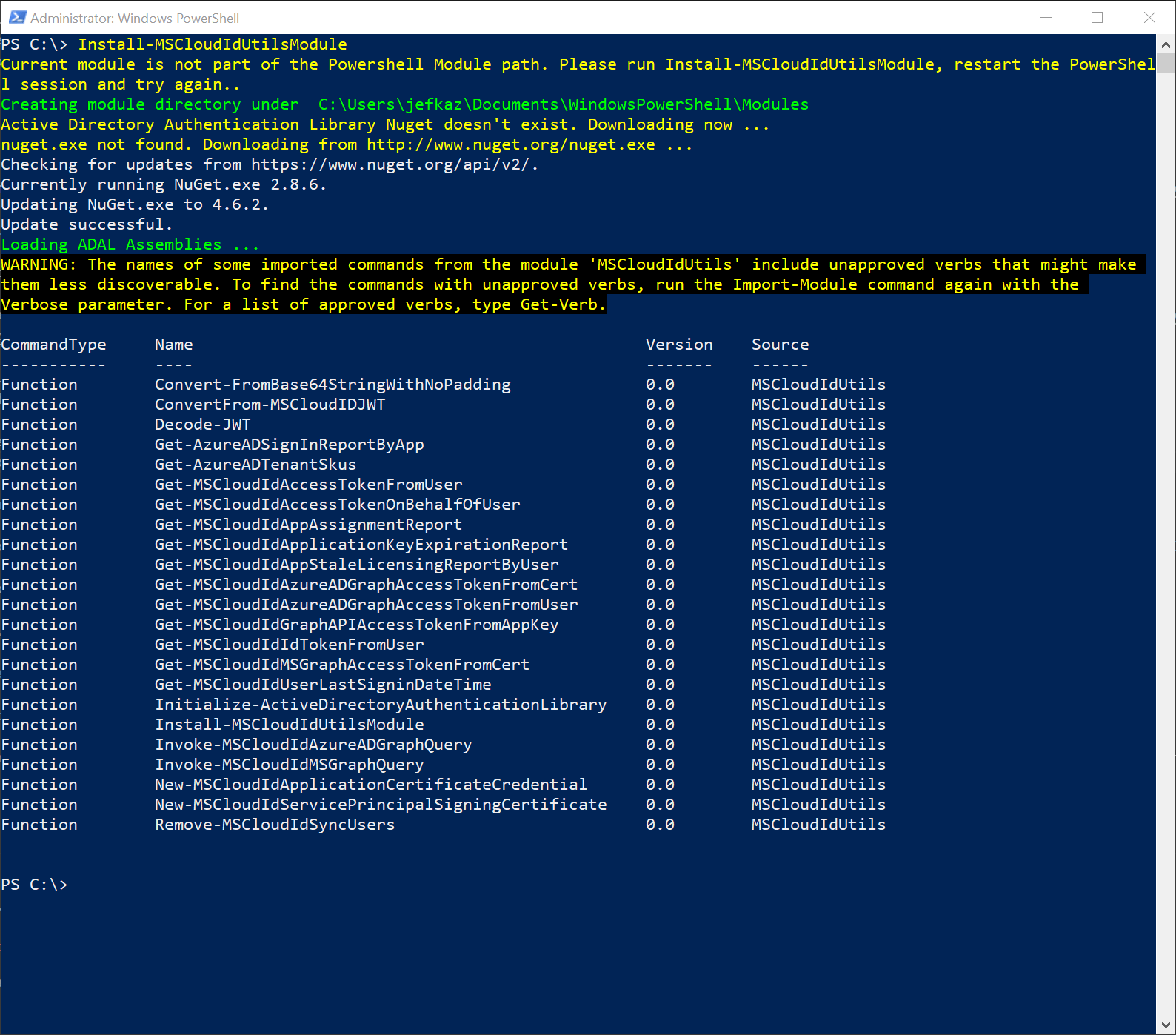Click the bottom 'PS C:\>' prompt
The image size is (1176, 1035).
[x=34, y=885]
